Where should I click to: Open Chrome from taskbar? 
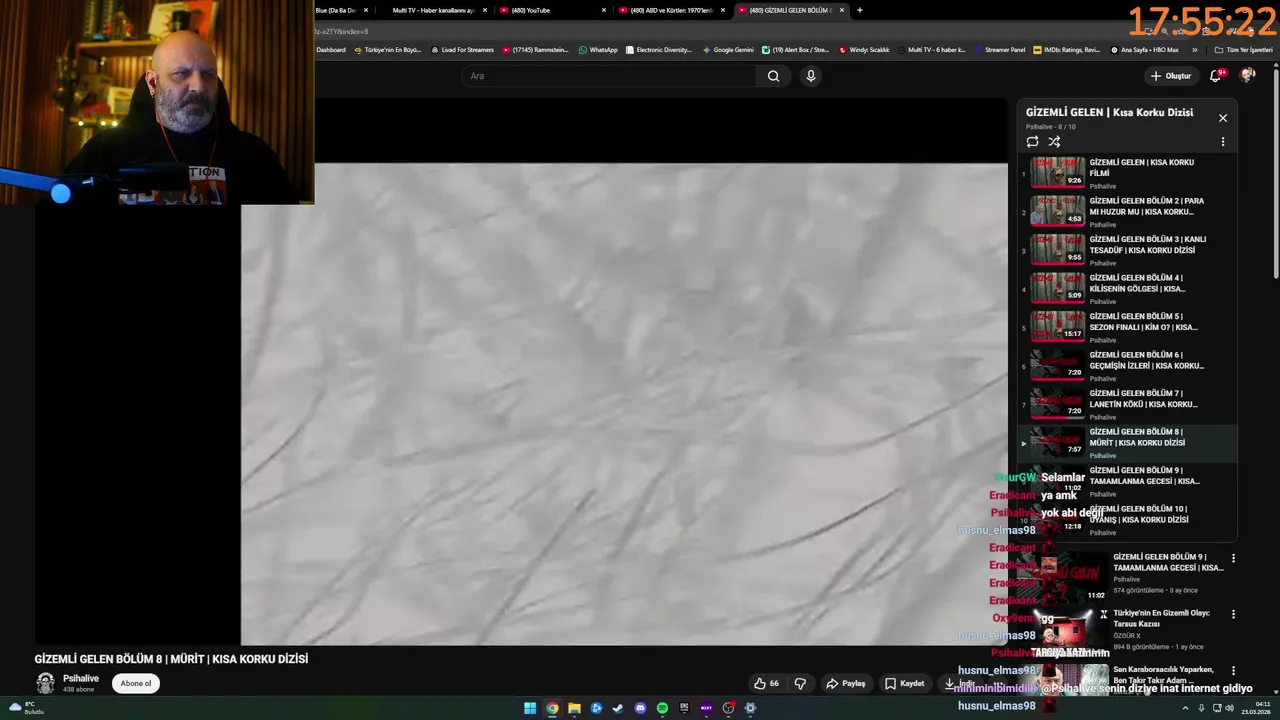(x=552, y=708)
